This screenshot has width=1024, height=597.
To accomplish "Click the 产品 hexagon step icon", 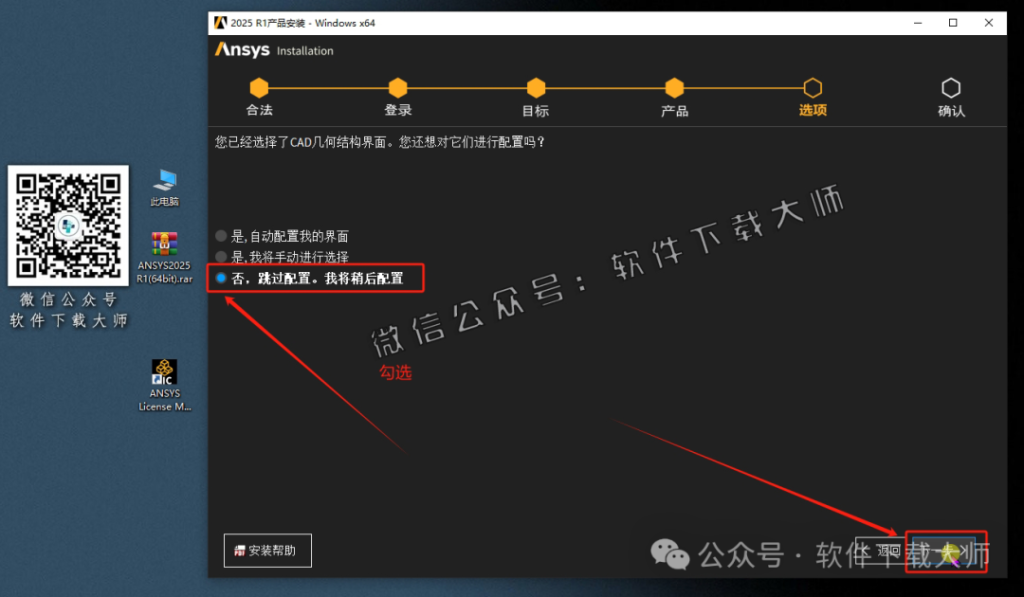I will click(673, 88).
